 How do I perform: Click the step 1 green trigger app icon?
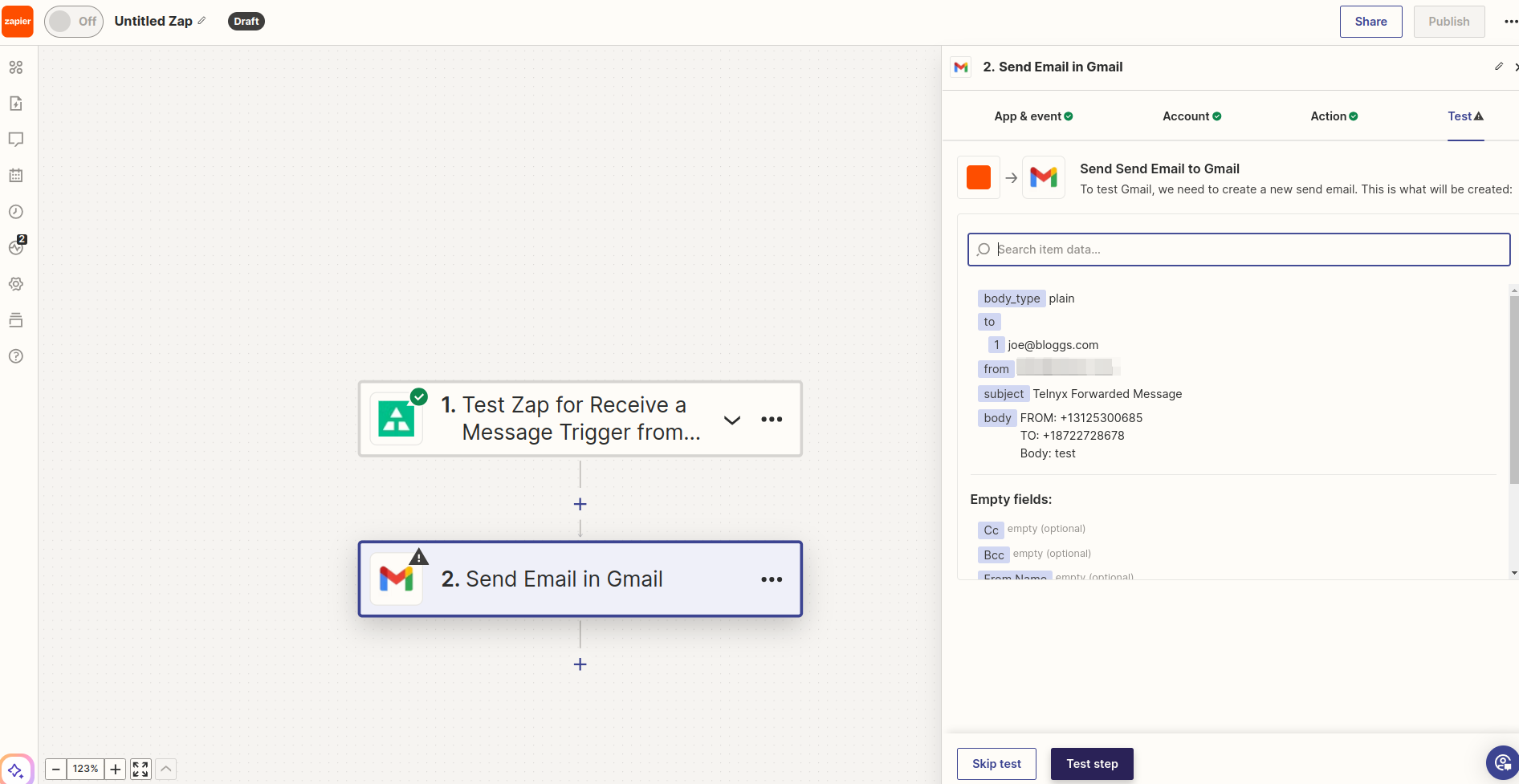397,419
